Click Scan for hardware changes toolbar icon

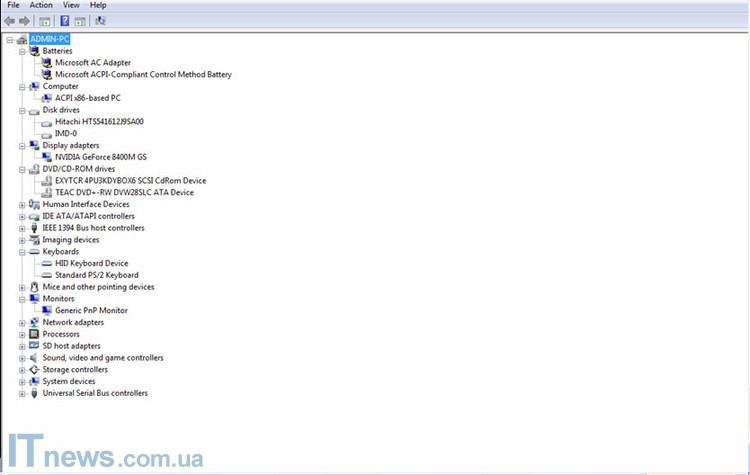pos(100,20)
